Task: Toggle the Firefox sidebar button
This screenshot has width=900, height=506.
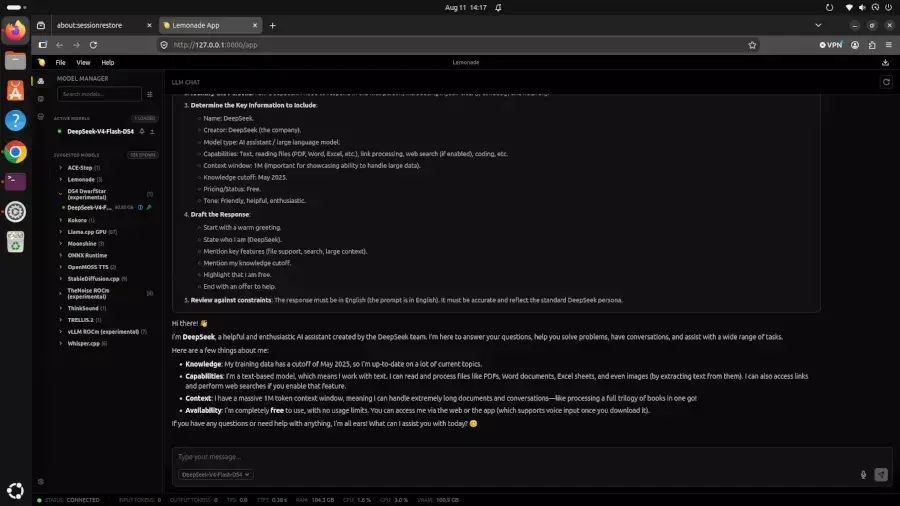Action: coord(42,45)
